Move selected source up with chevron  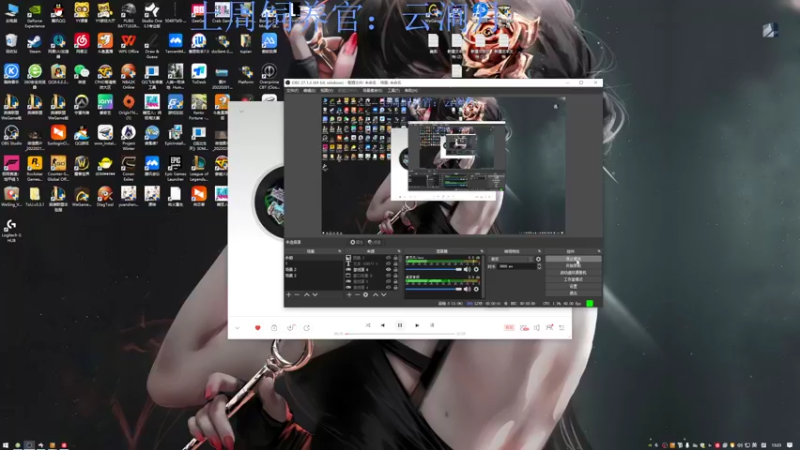[x=376, y=295]
